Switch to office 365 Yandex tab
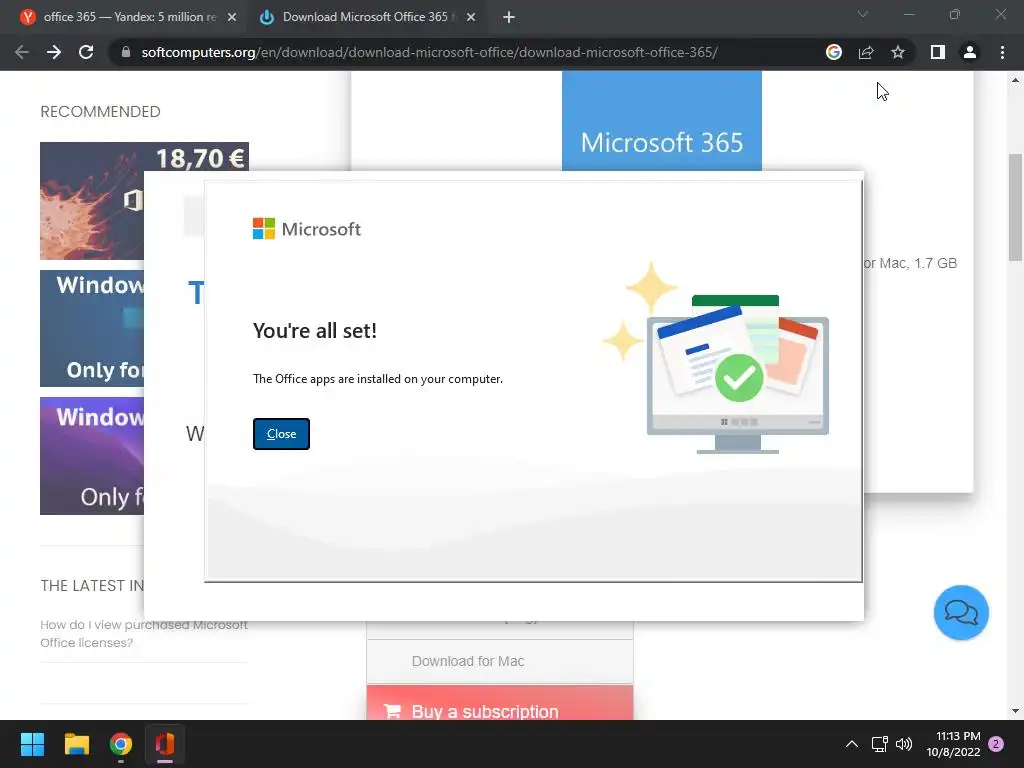 [124, 17]
